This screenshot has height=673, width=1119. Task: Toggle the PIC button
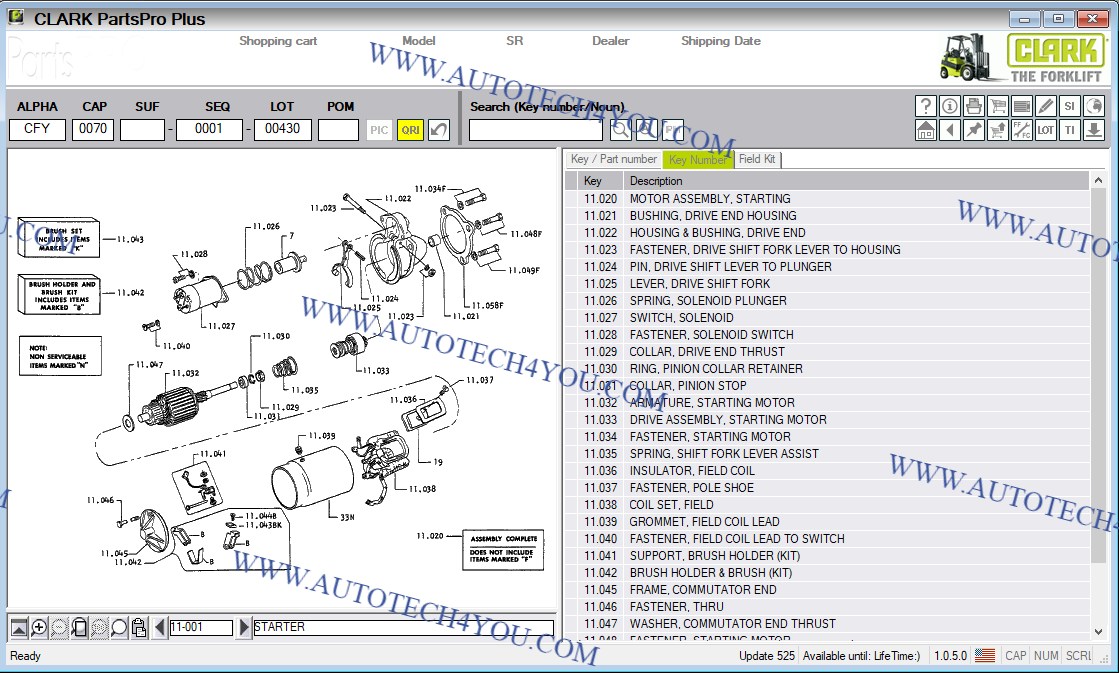379,130
